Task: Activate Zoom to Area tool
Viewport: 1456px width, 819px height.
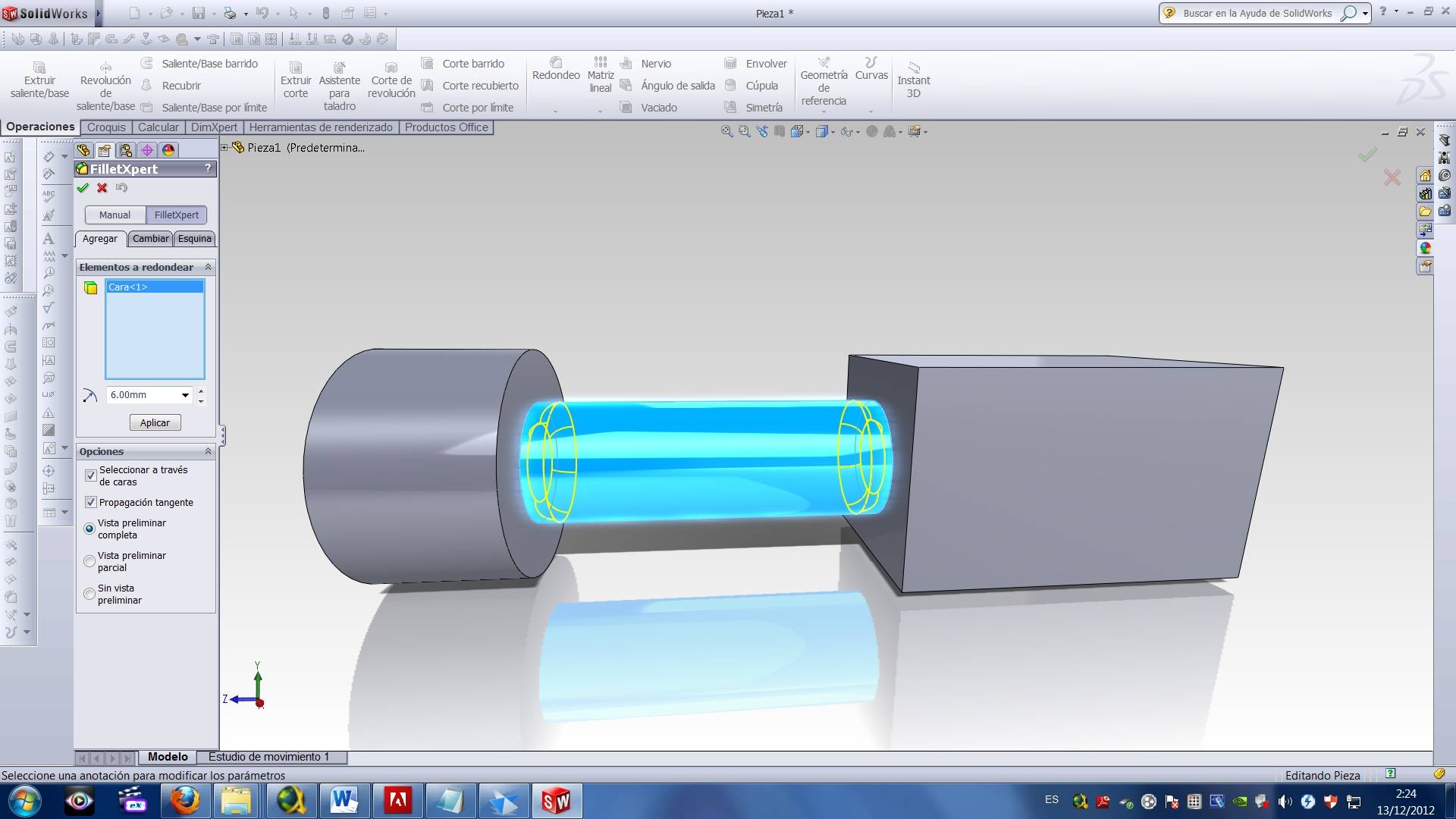Action: pos(744,131)
